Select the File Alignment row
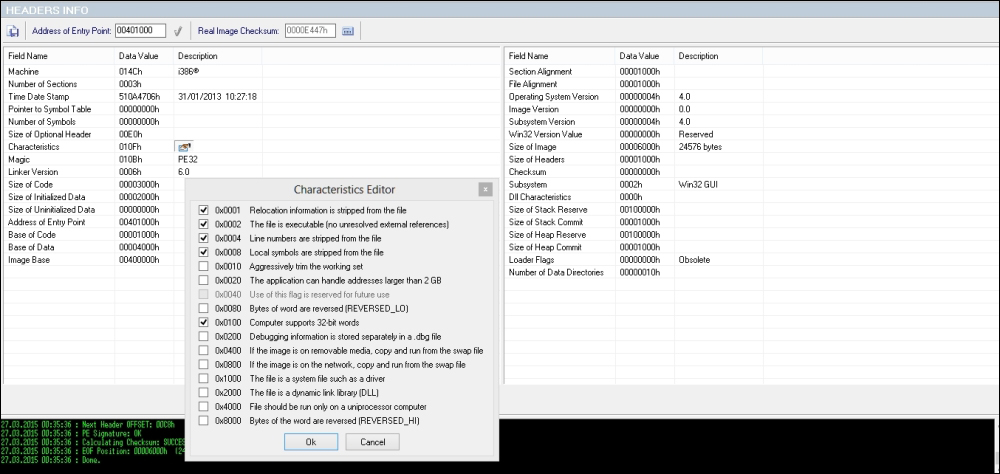The width and height of the screenshot is (1000, 474). [750, 84]
